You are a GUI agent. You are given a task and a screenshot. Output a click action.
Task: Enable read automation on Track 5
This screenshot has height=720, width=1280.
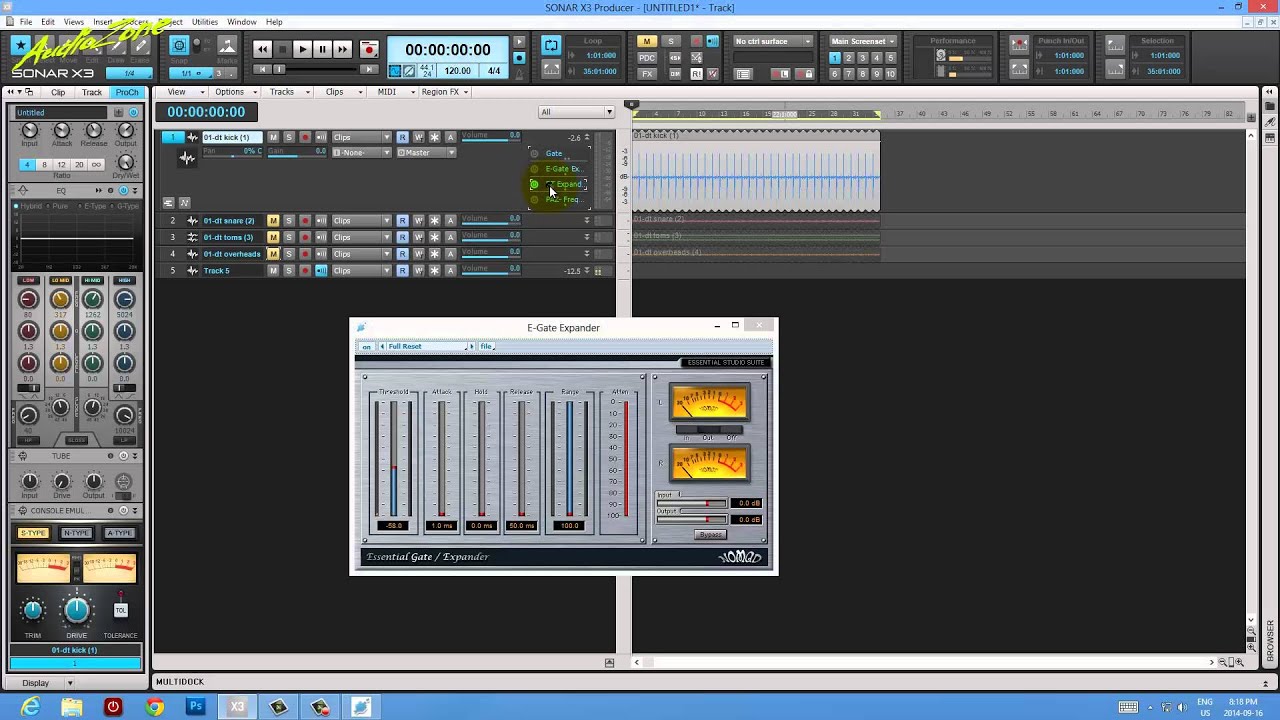(x=403, y=271)
